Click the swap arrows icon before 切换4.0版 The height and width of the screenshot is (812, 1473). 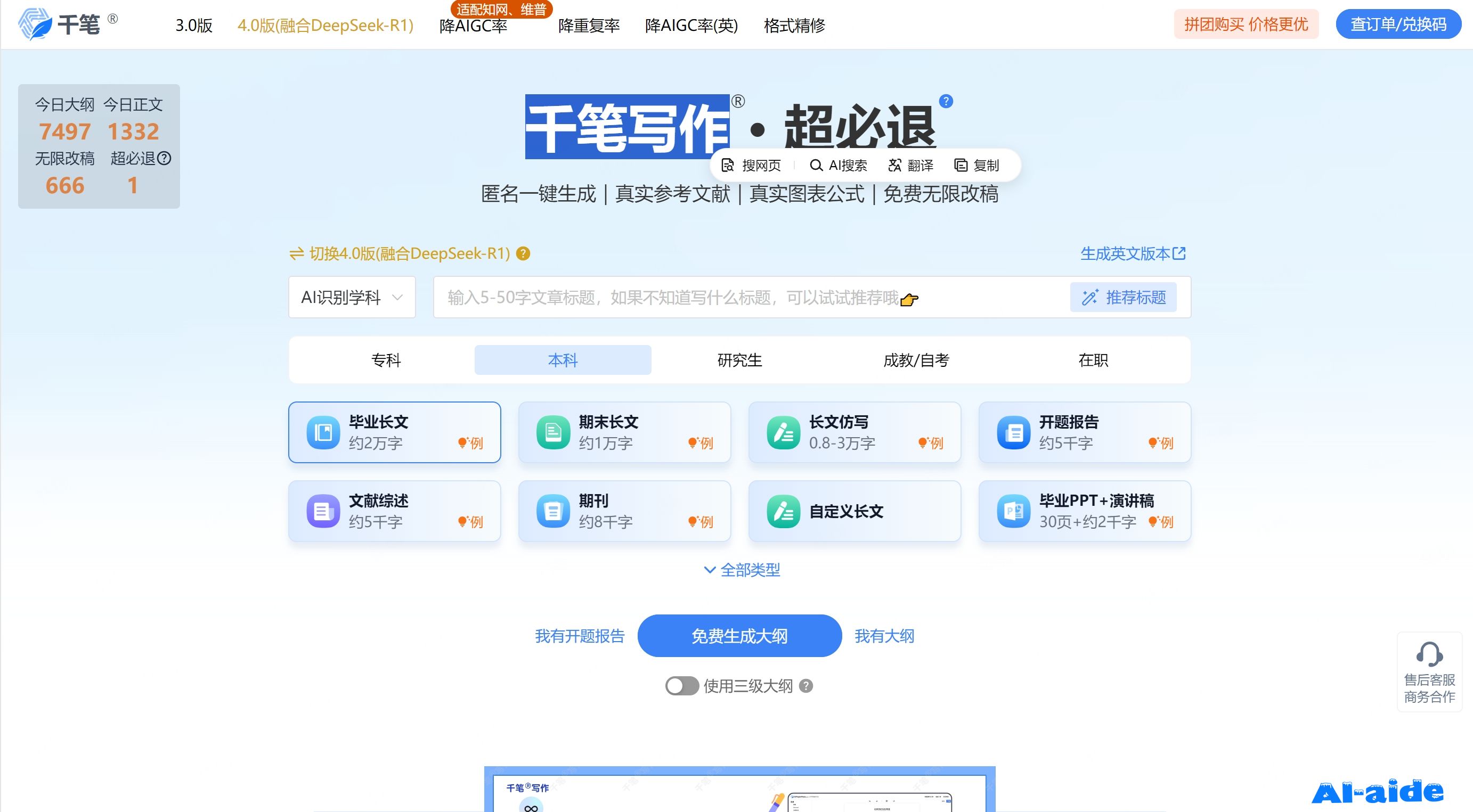(296, 253)
